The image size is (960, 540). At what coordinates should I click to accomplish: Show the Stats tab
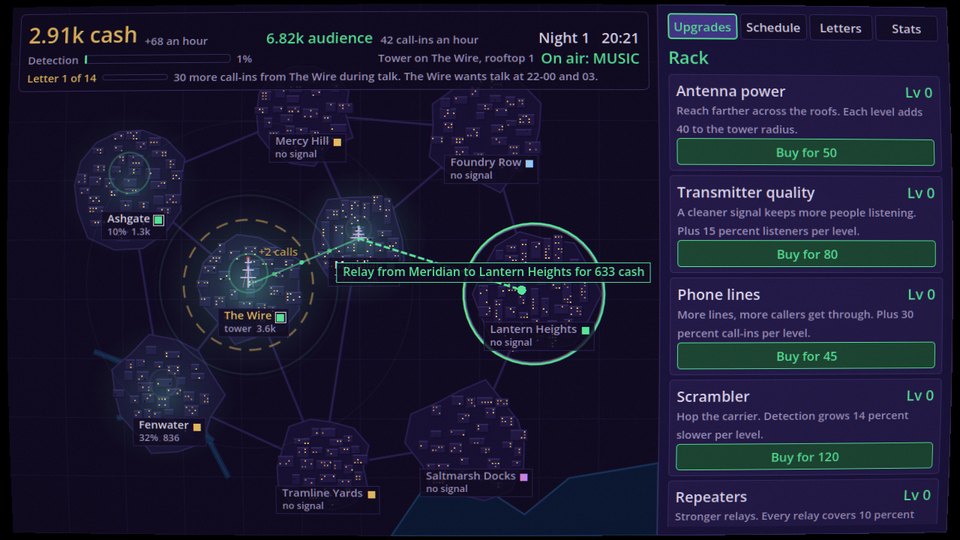[906, 29]
